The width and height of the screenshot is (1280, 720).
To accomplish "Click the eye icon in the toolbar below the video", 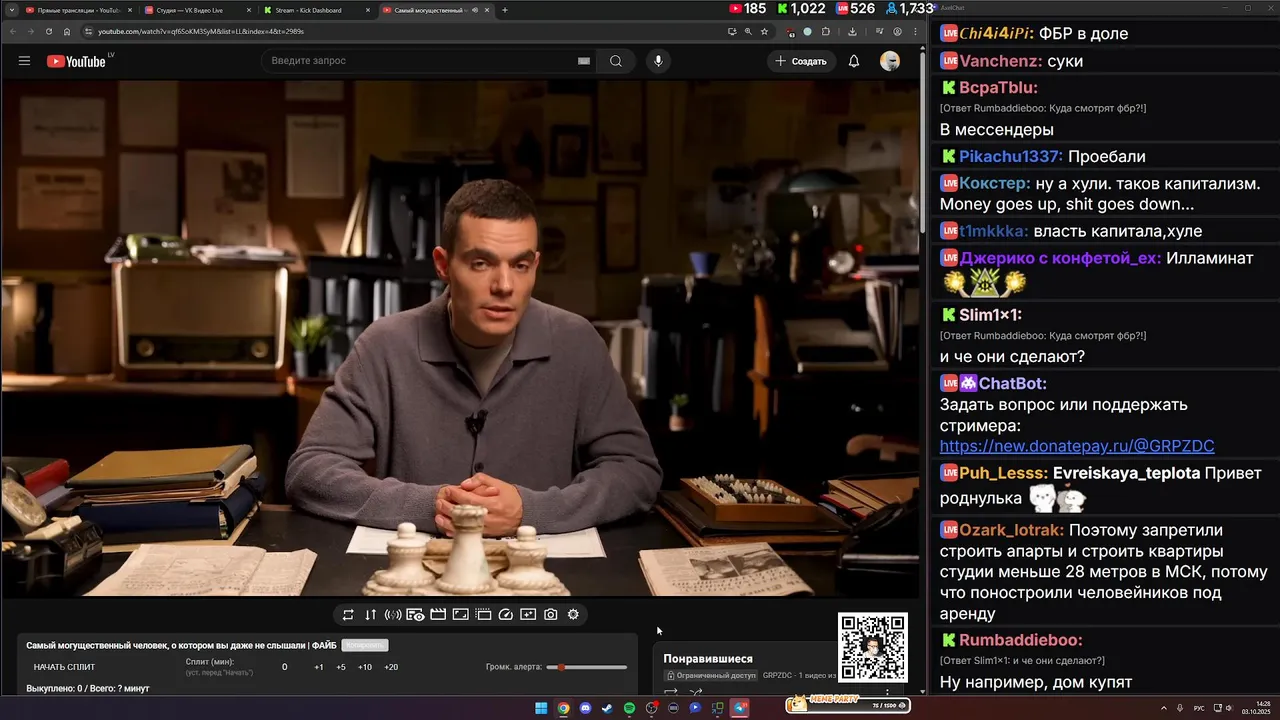I will tap(415, 615).
